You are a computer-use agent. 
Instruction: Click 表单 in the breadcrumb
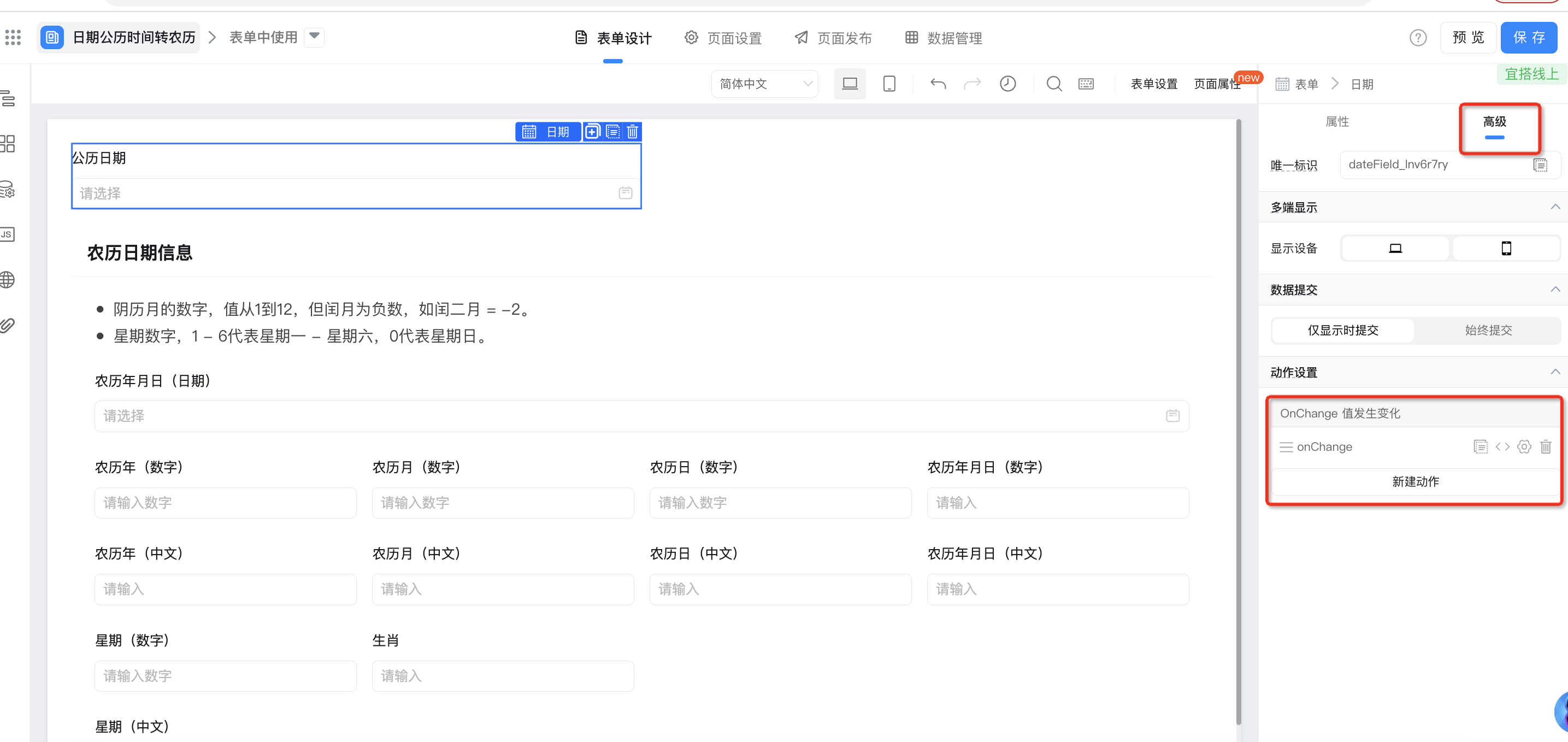point(1306,85)
